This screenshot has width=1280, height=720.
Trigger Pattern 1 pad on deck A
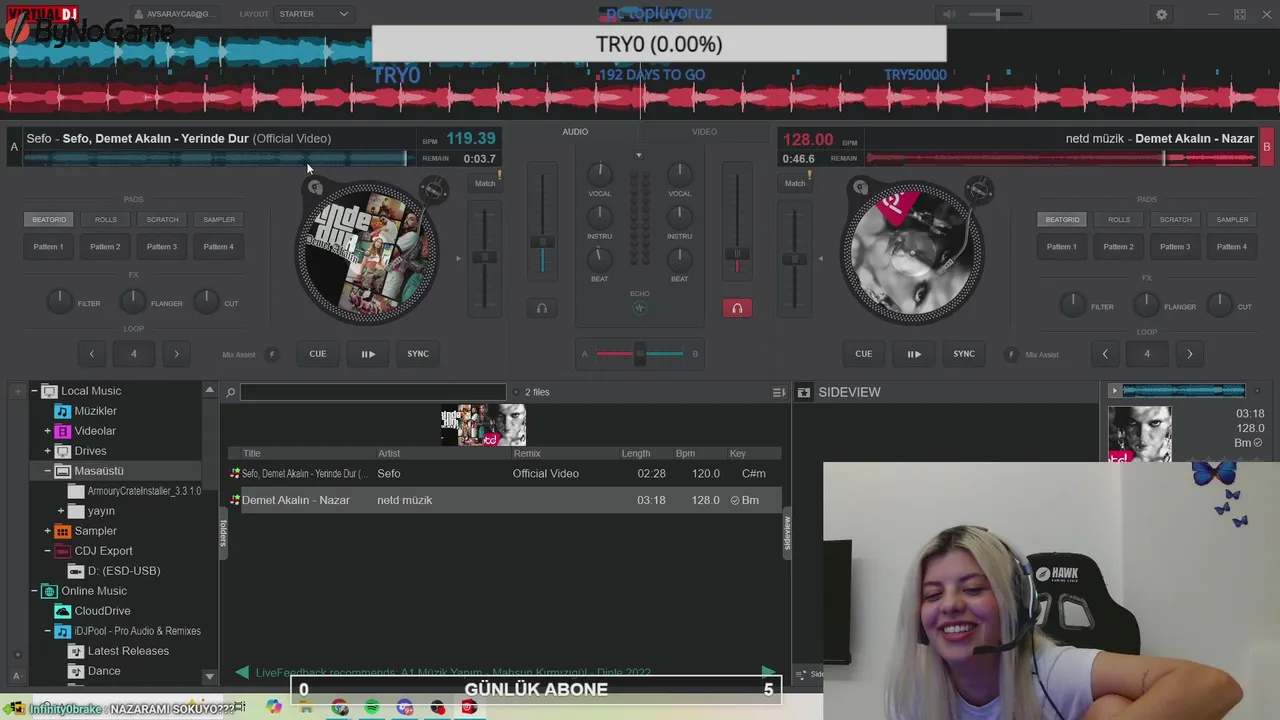(48, 246)
